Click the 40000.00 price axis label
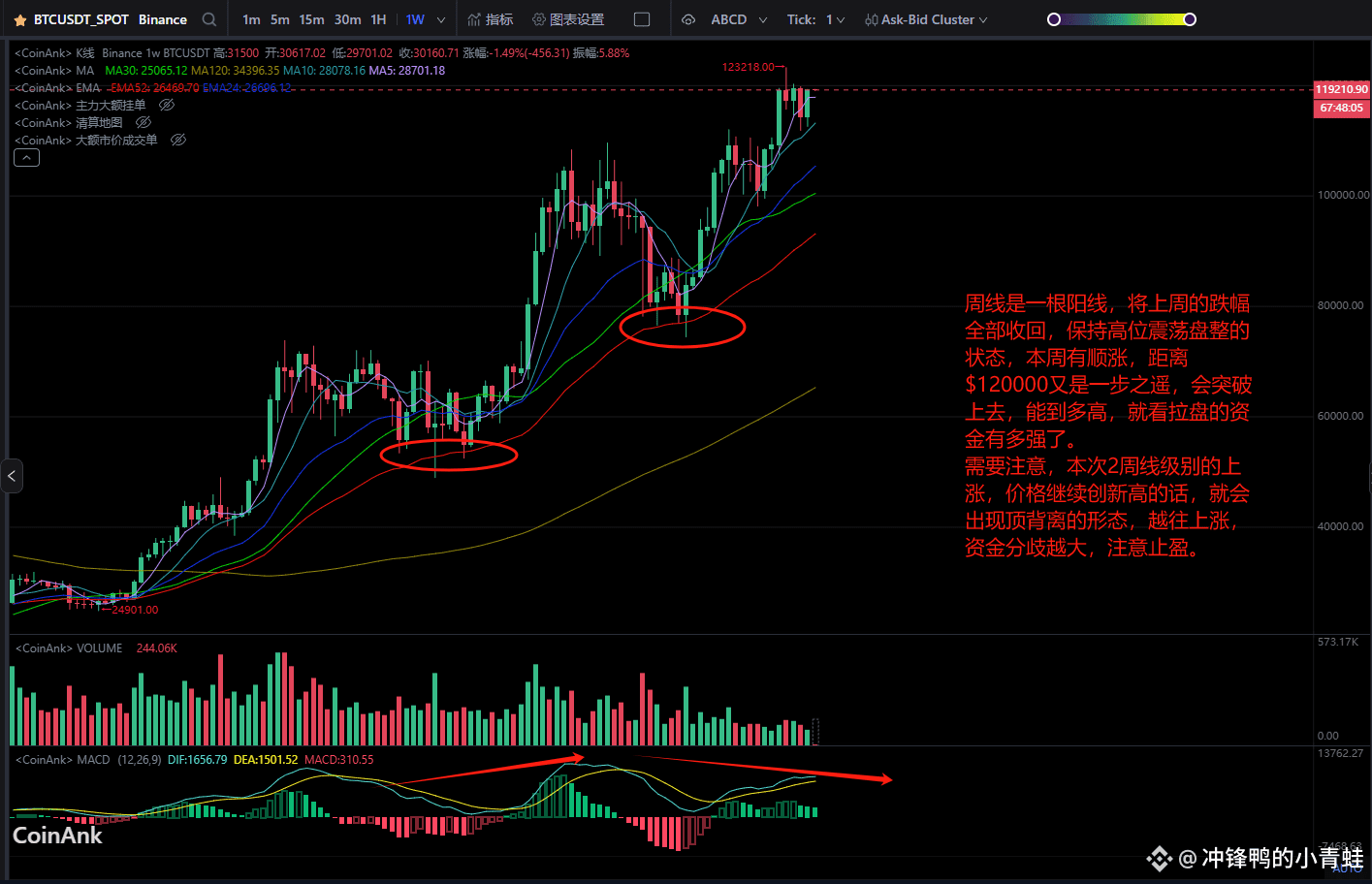1372x884 pixels. tap(1340, 526)
